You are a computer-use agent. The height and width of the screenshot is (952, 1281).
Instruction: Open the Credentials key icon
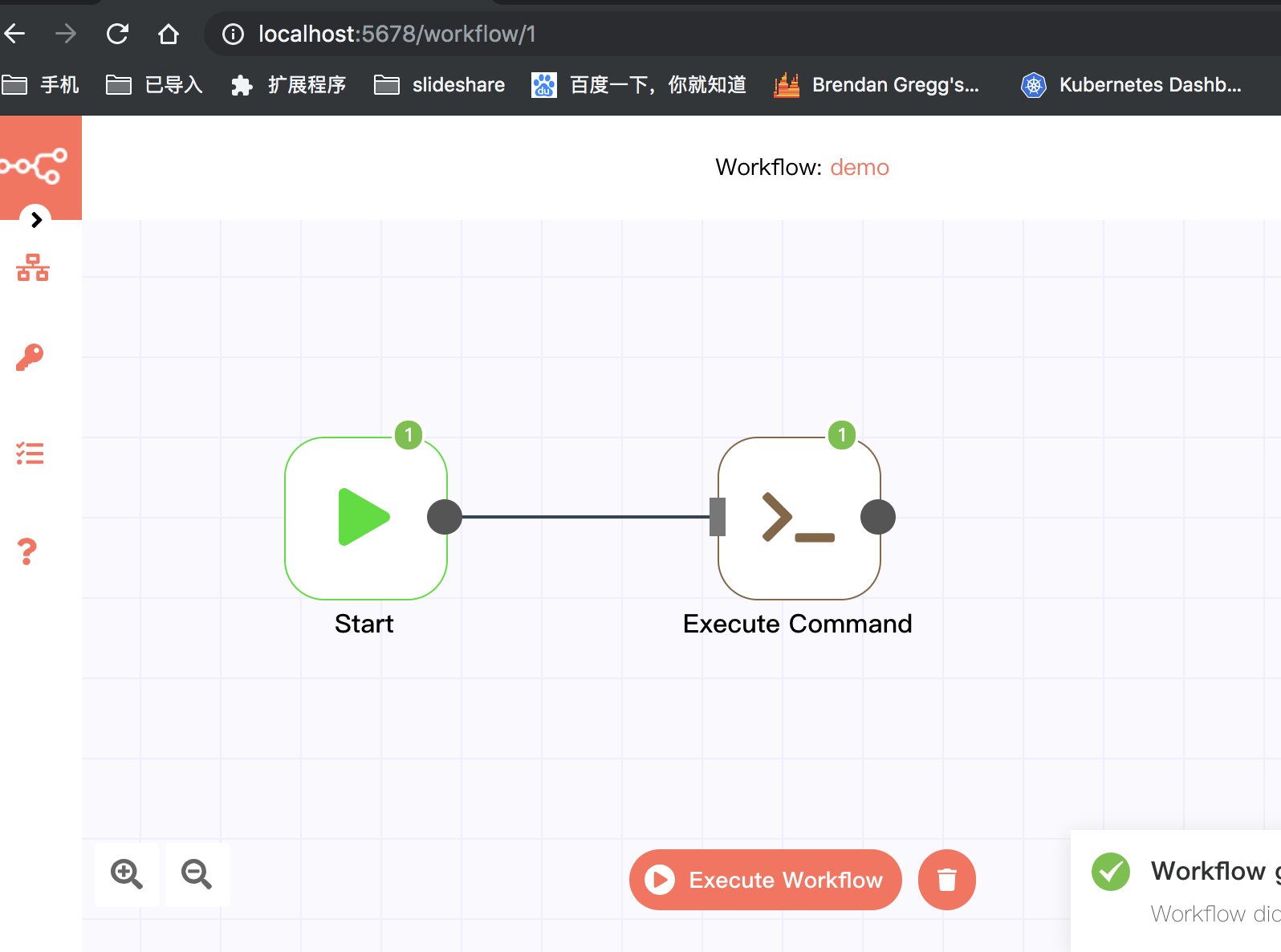(x=31, y=356)
